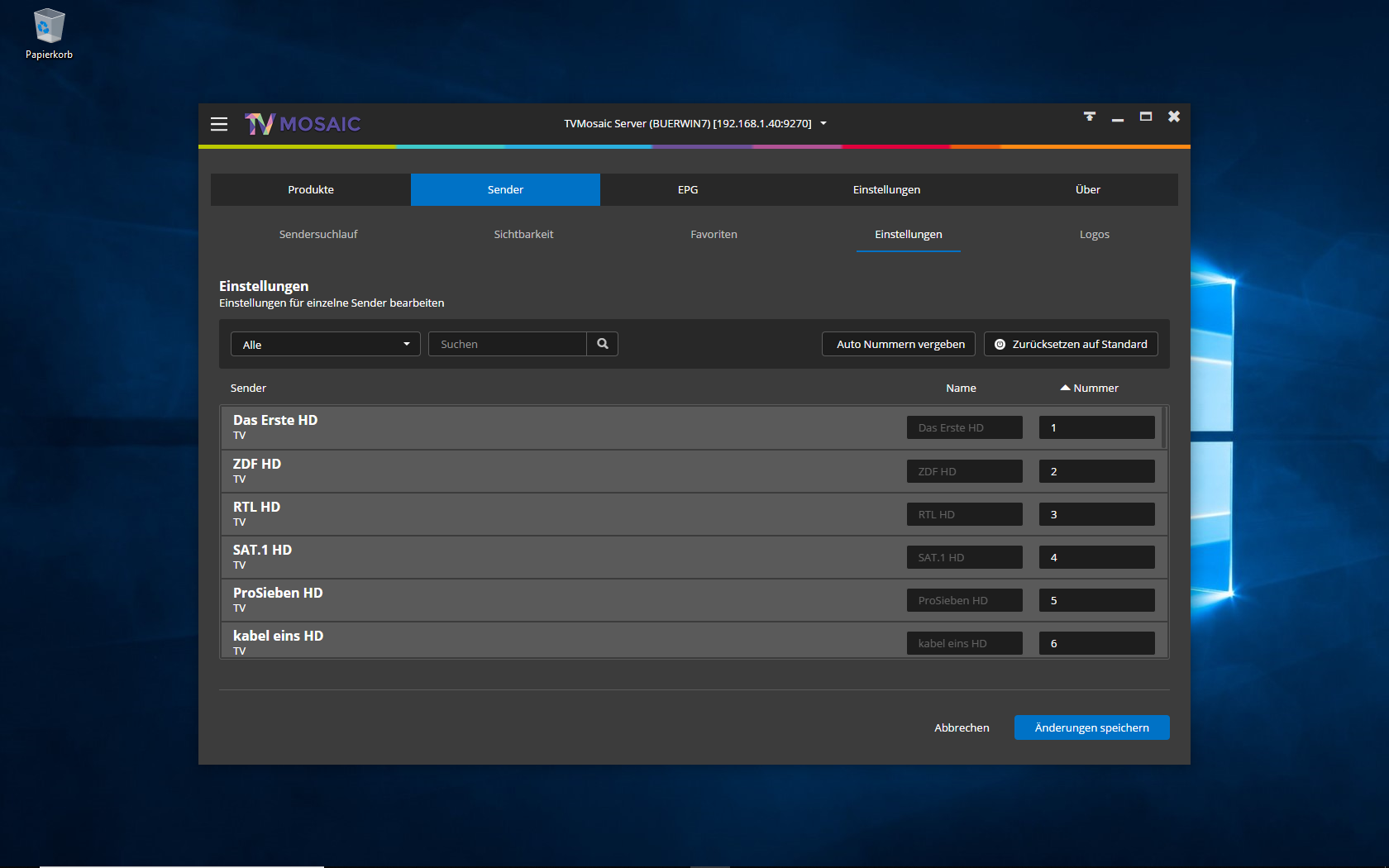This screenshot has height=868, width=1389.
Task: Edit the name field for SAT.1 HD
Action: [x=964, y=557]
